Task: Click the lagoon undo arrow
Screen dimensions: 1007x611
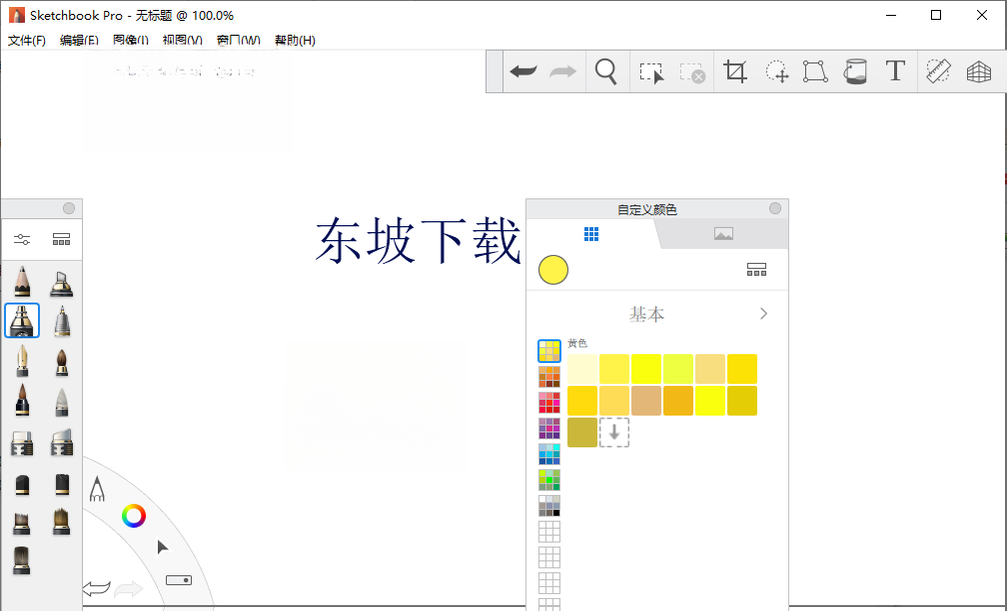Action: pos(96,588)
